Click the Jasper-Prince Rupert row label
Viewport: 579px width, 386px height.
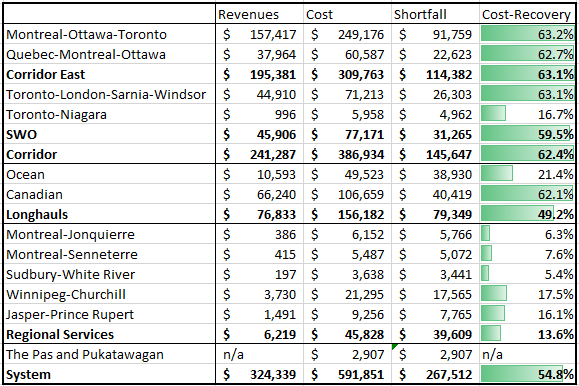pos(70,314)
